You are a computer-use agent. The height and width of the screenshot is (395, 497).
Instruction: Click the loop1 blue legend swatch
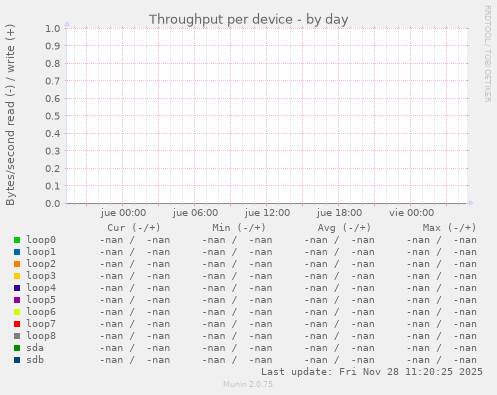pyautogui.click(x=17, y=252)
